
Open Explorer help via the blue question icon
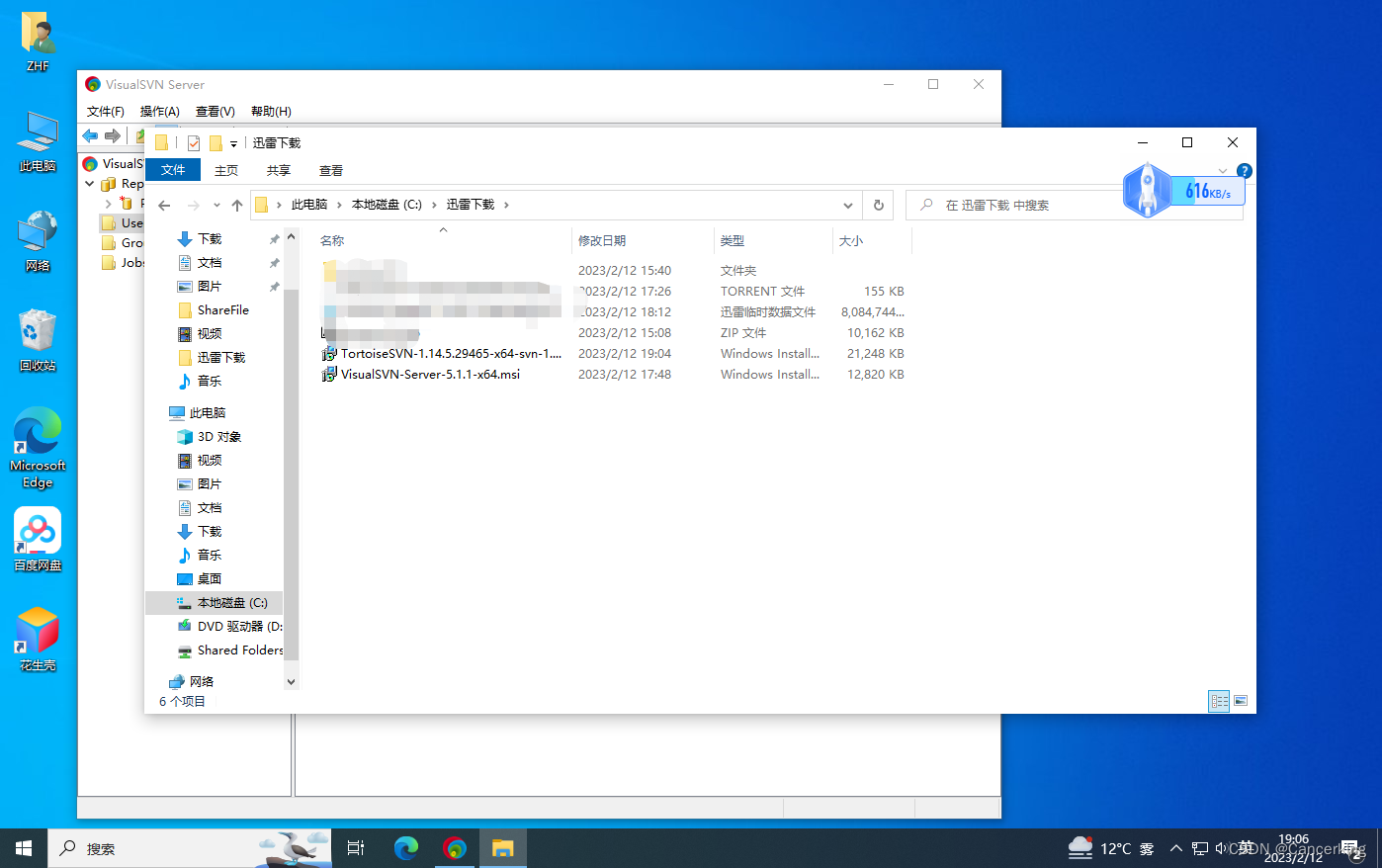point(1245,171)
